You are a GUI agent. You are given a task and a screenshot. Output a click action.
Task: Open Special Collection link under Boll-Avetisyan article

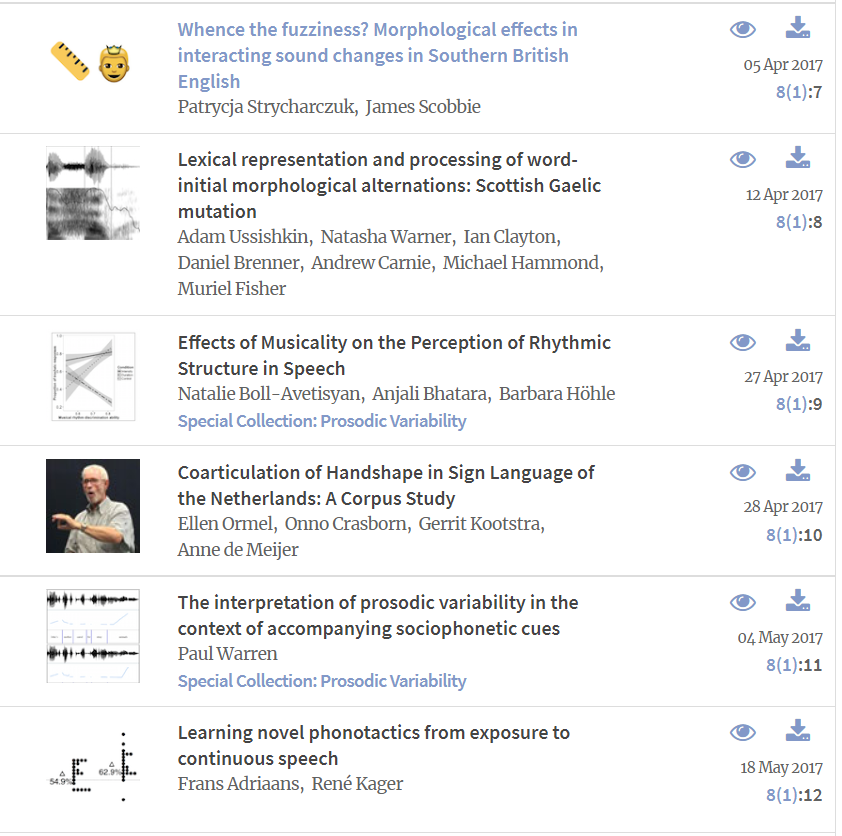tap(322, 421)
